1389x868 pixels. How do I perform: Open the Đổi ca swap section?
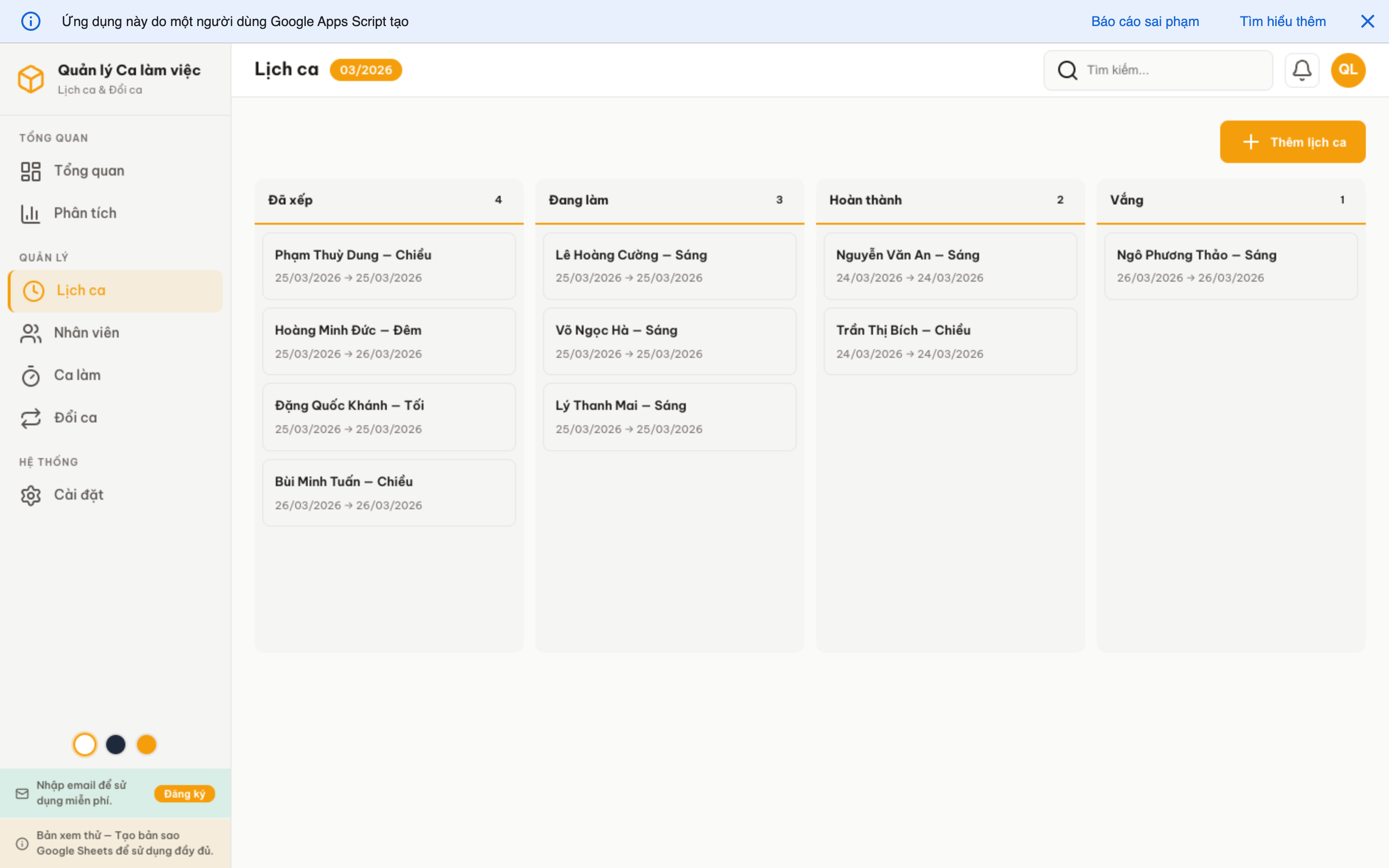(x=75, y=417)
